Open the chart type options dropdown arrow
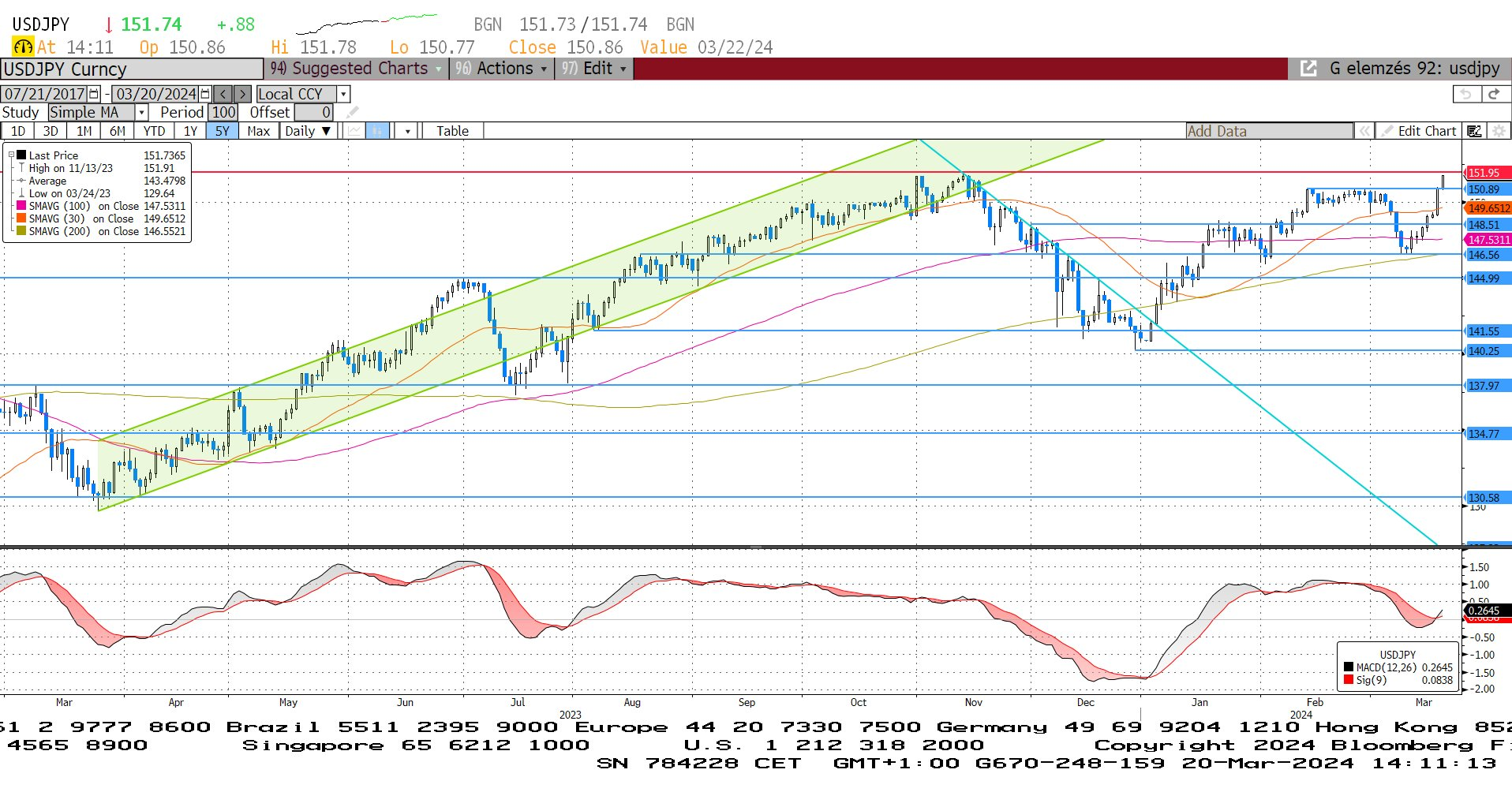This screenshot has height=807, width=1512. [x=407, y=131]
